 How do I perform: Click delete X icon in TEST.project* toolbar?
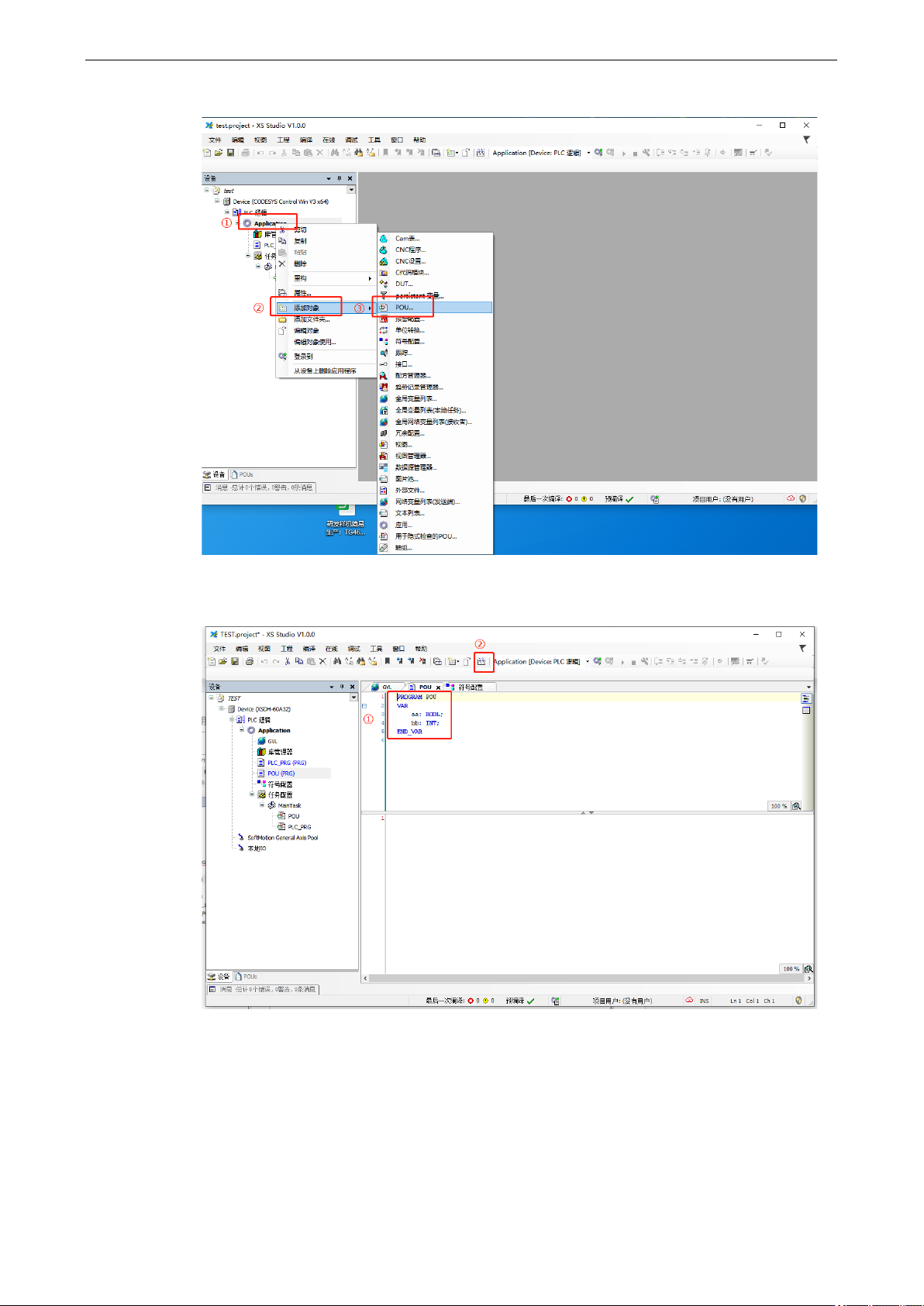(x=323, y=661)
